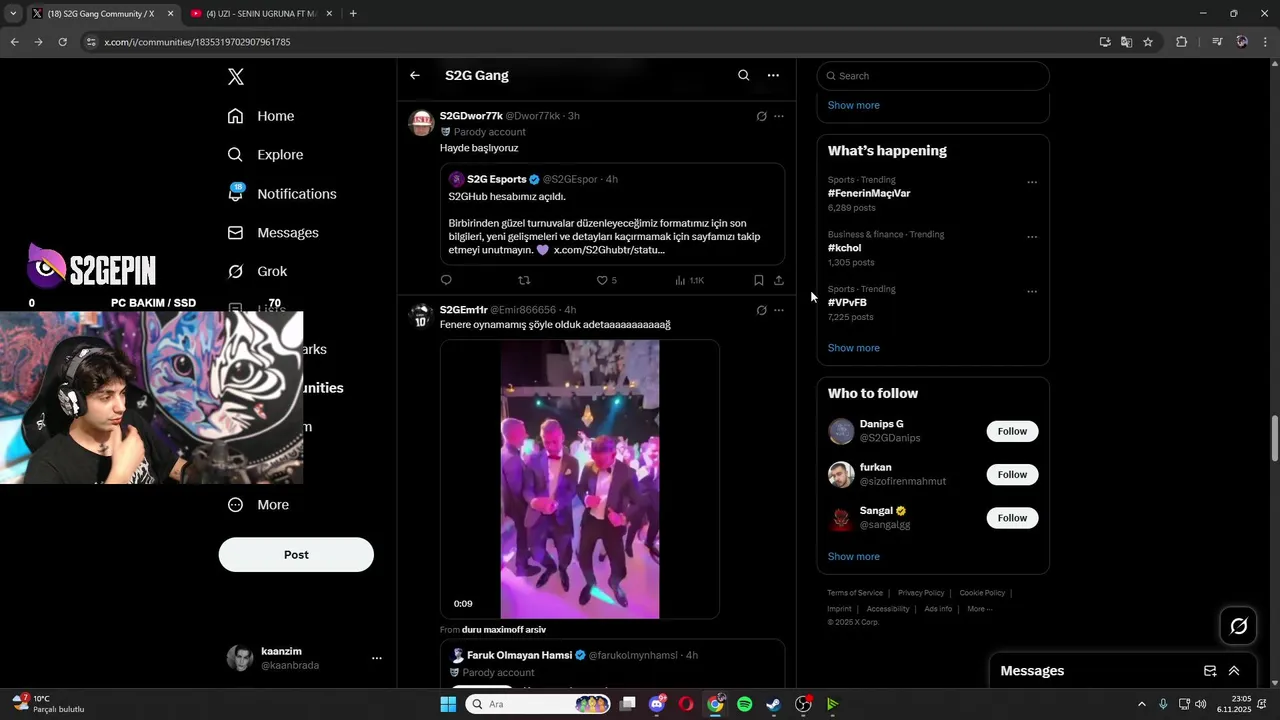Image resolution: width=1280 pixels, height=720 pixels.
Task: Open Privacy Policy footer link
Action: click(x=921, y=593)
